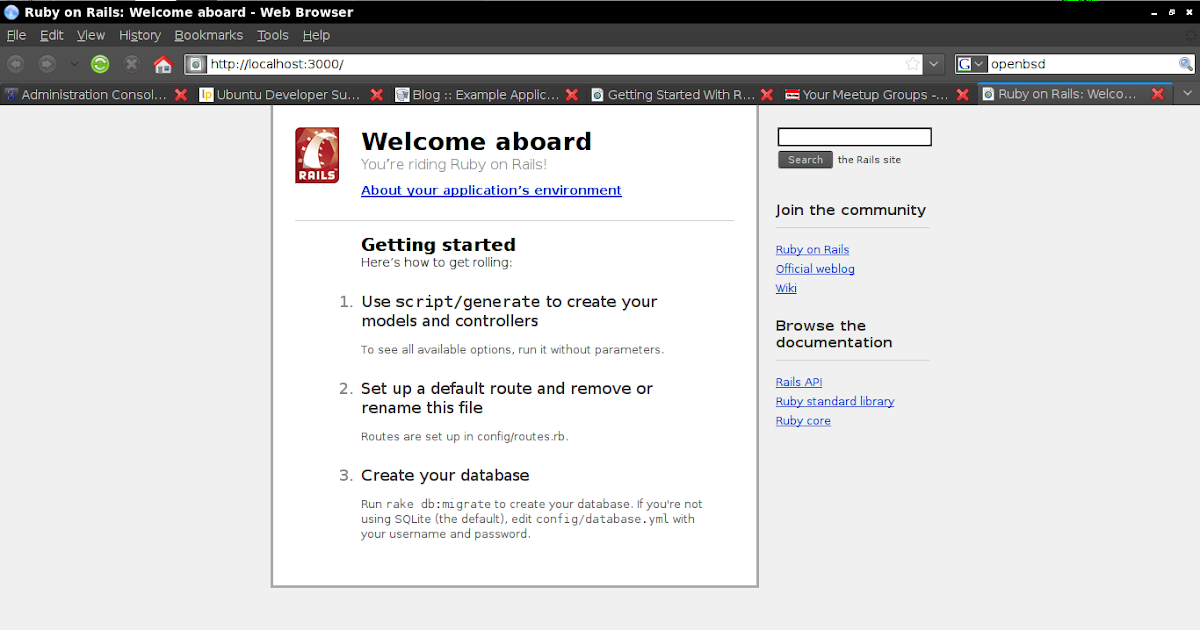Screen dimensions: 1200x630
Task: Close the Ubuntu Developer Su... tab
Action: coord(377,95)
